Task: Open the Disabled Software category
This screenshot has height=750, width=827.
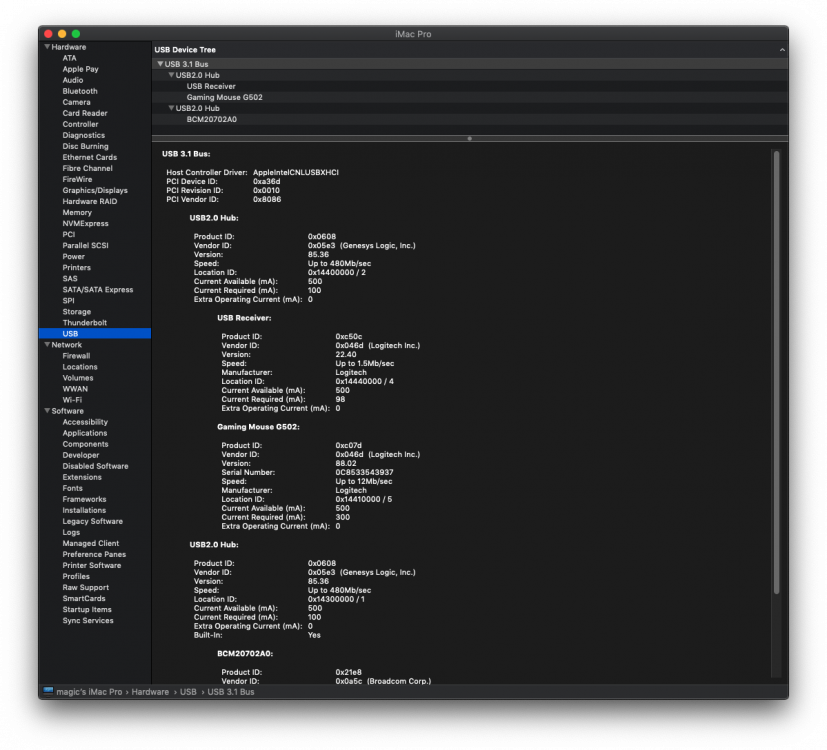Action: pos(95,466)
